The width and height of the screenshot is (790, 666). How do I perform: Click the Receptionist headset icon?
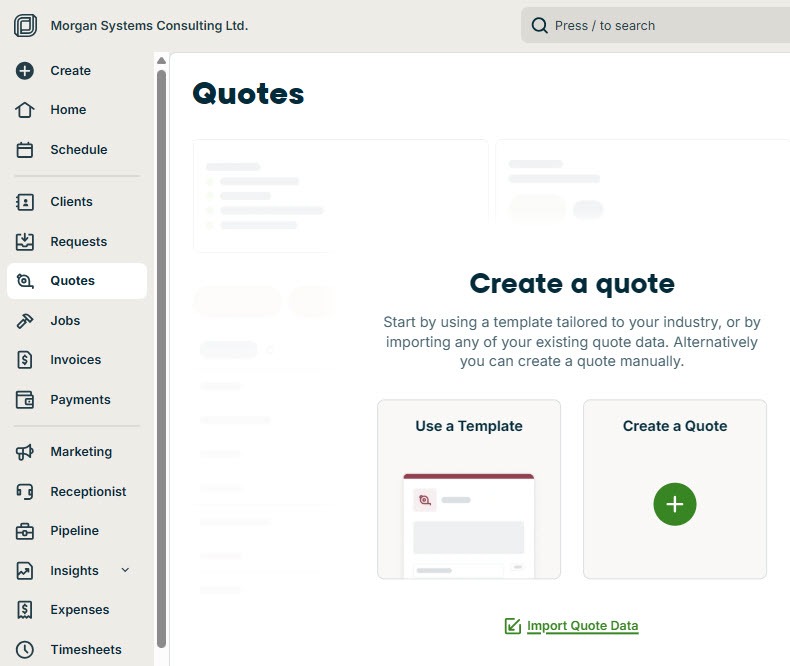pyautogui.click(x=25, y=491)
